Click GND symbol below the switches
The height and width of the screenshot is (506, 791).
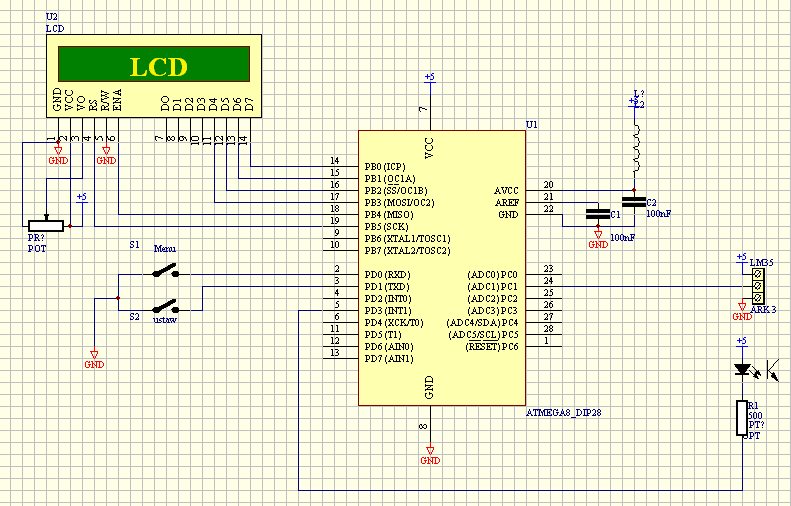click(x=94, y=359)
